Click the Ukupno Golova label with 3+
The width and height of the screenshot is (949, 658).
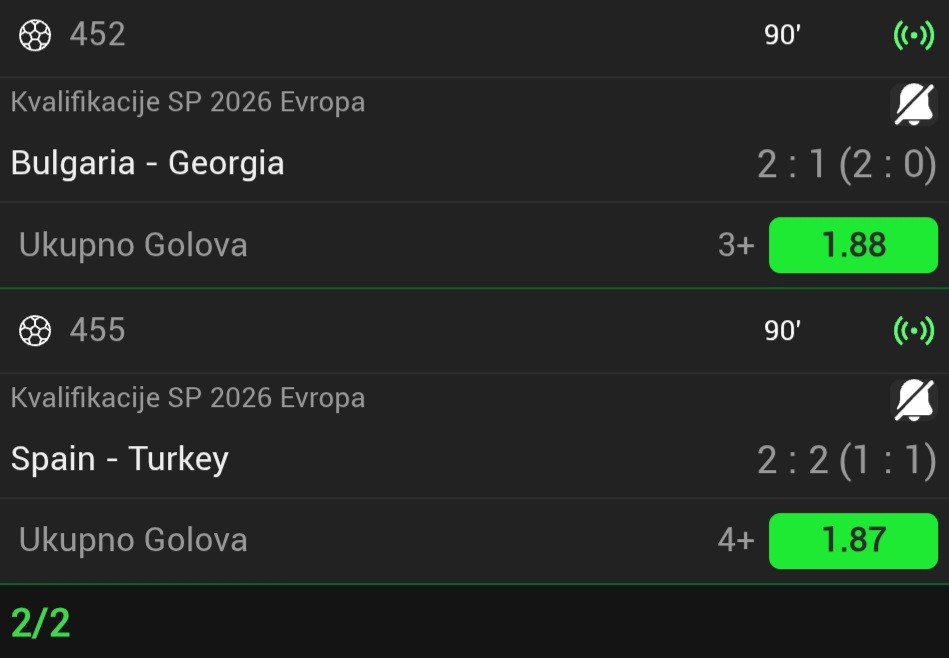click(x=133, y=245)
